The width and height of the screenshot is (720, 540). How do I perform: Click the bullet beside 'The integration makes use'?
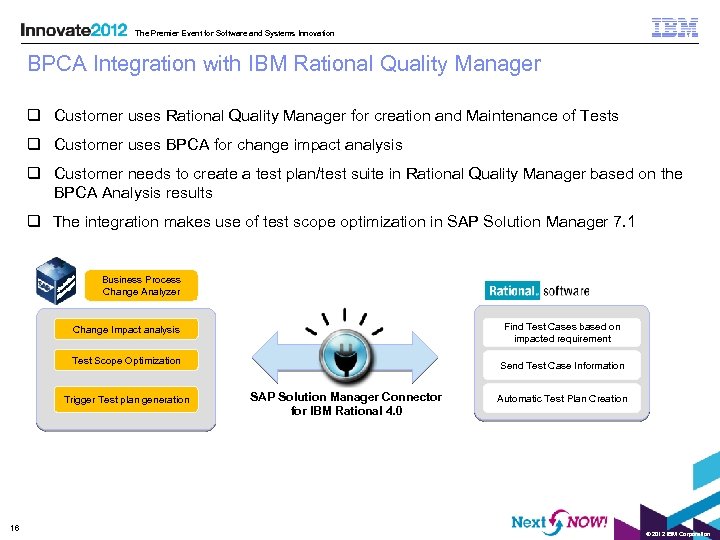pos(34,221)
